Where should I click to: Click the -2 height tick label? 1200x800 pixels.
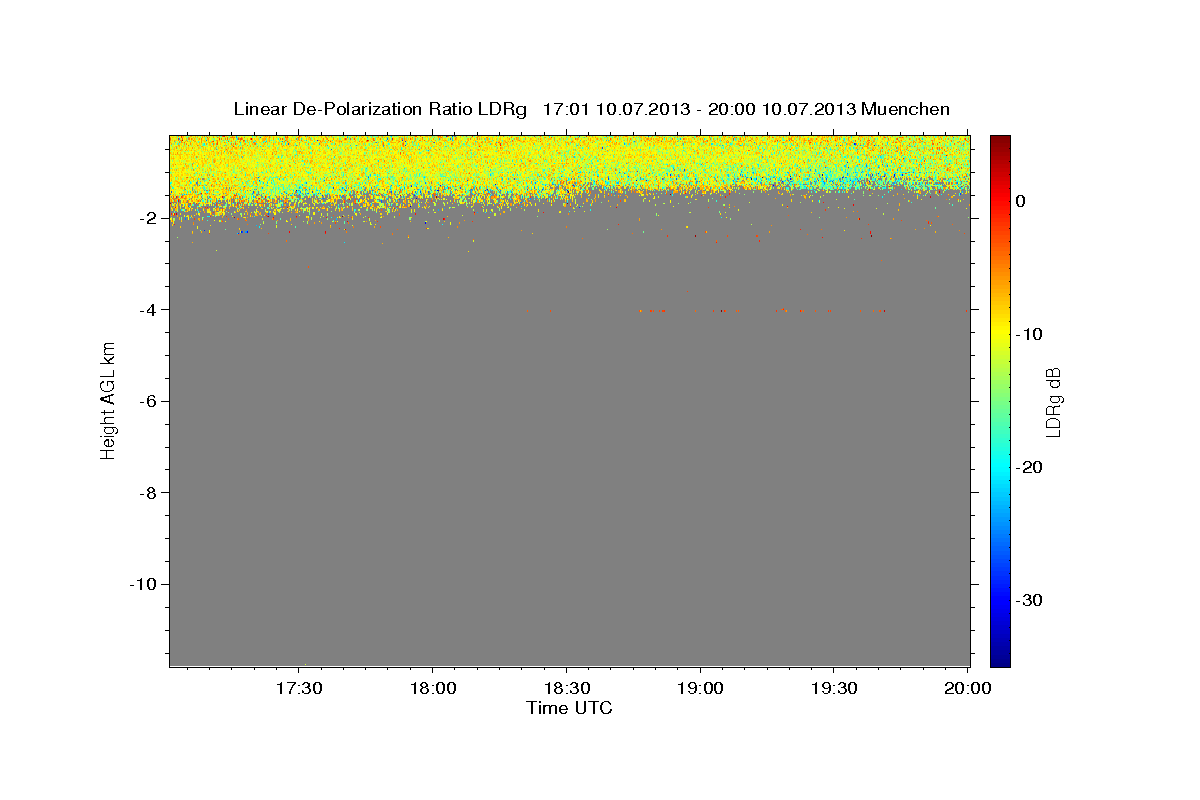[x=149, y=218]
